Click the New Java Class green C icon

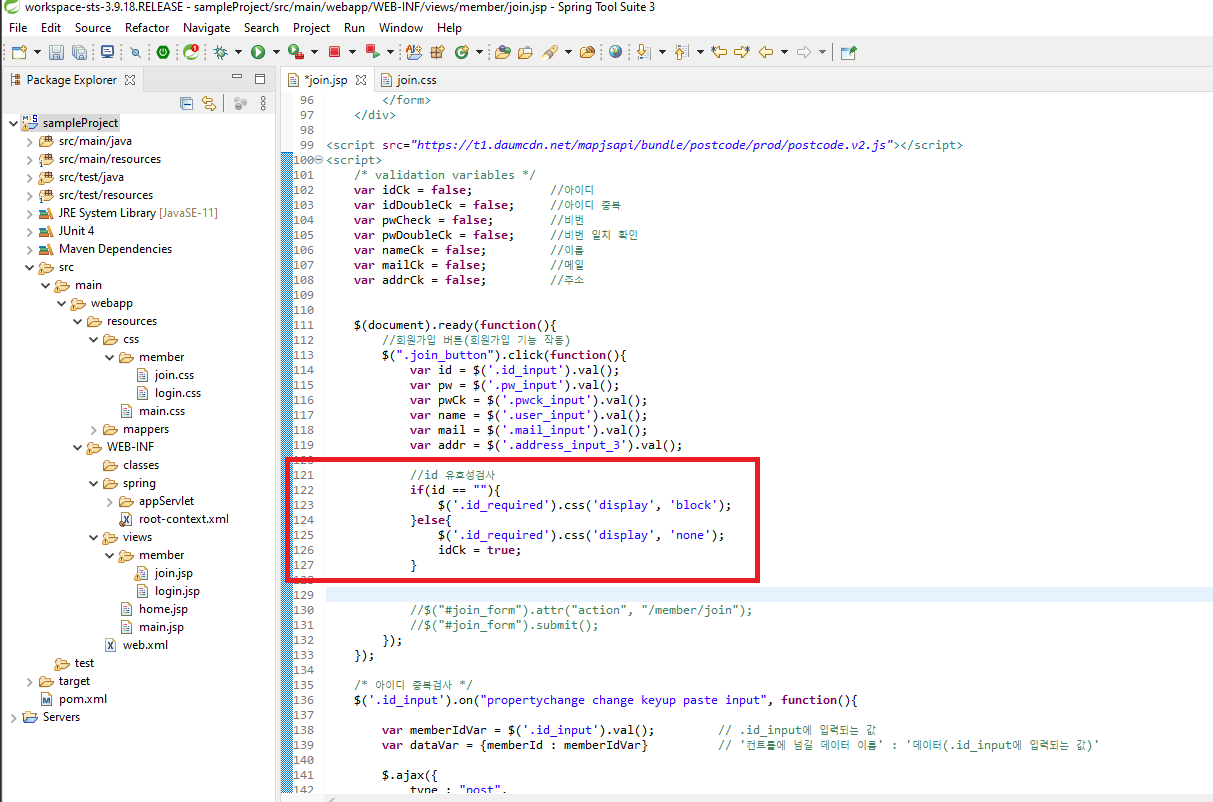(x=462, y=52)
